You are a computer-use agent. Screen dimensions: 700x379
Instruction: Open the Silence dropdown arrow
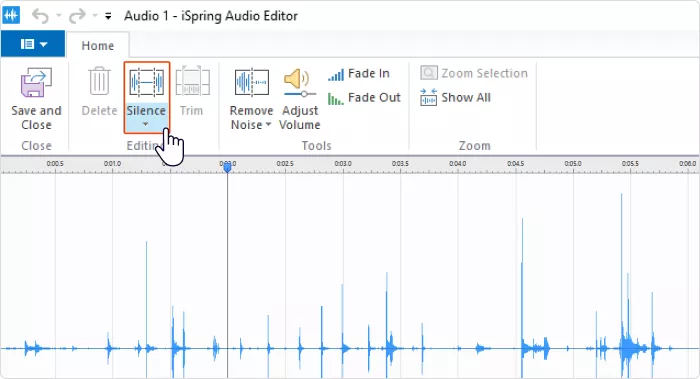coord(146,125)
